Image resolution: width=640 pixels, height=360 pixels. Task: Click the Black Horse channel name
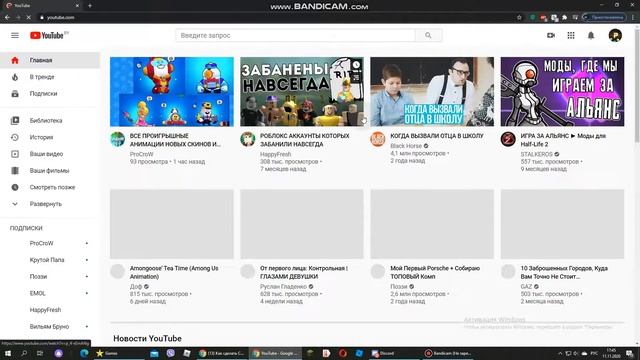[x=406, y=146]
